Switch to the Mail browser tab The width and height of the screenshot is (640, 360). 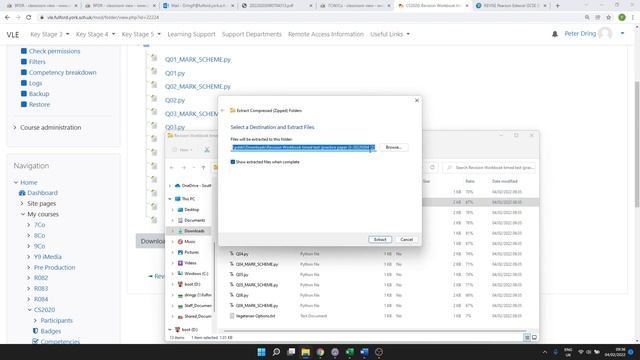pos(198,6)
